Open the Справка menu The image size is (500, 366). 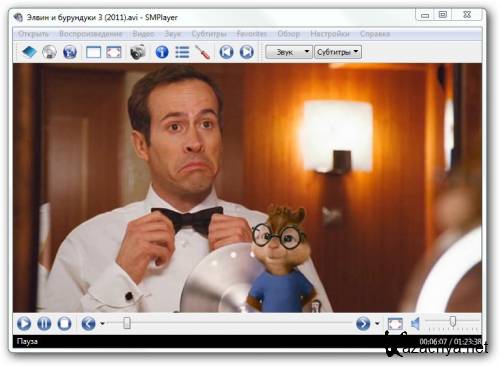(x=375, y=34)
